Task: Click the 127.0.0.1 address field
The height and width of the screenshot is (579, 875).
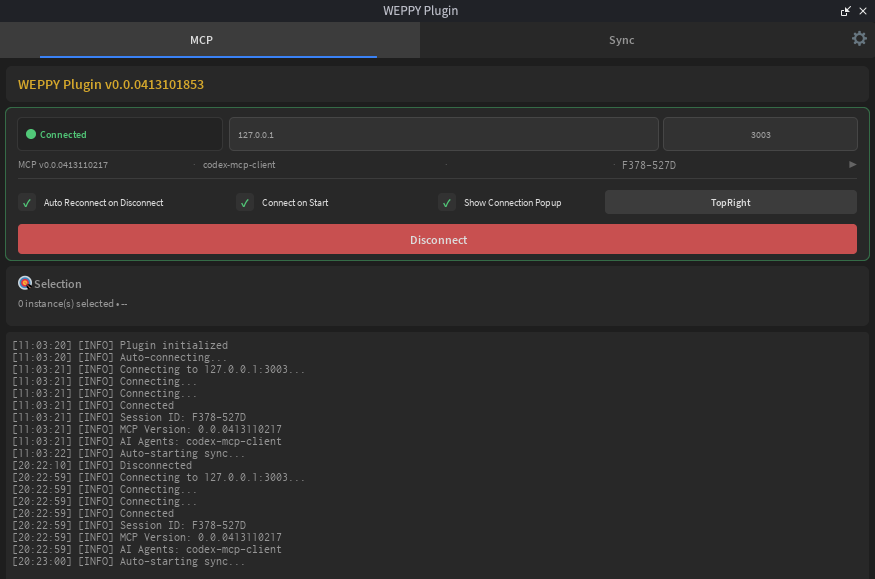Action: tap(443, 133)
